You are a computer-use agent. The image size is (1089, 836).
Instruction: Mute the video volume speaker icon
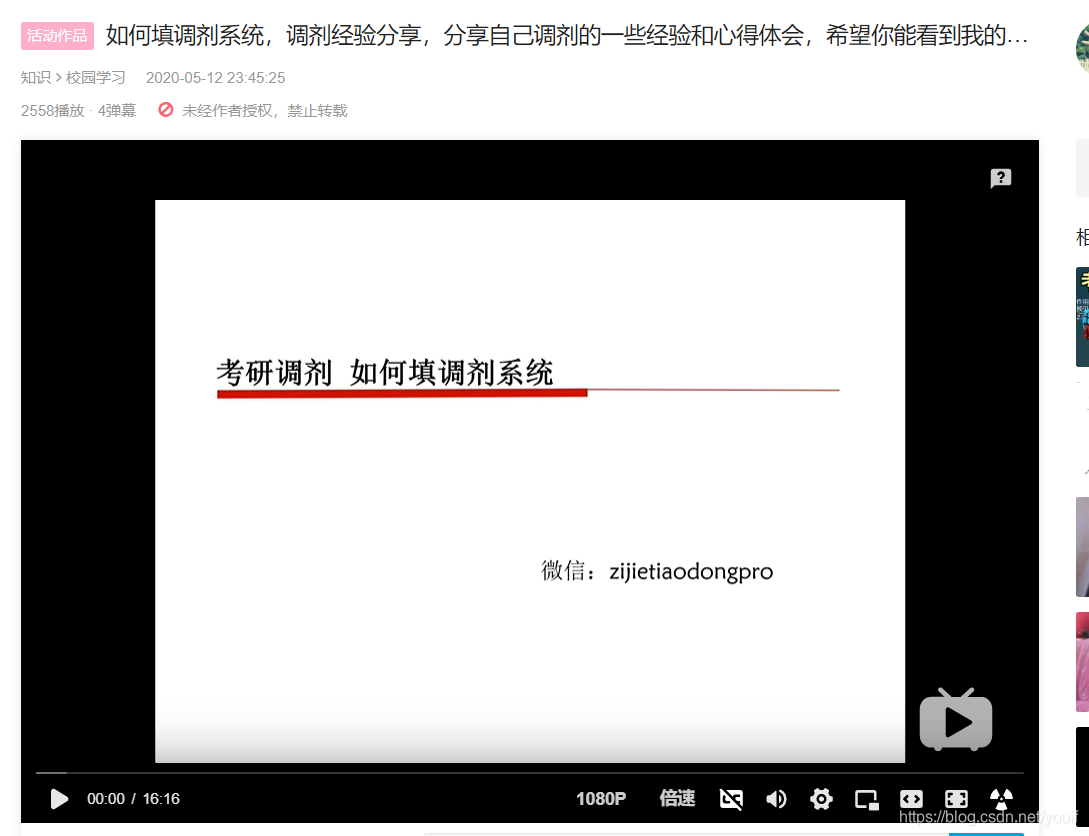(776, 799)
